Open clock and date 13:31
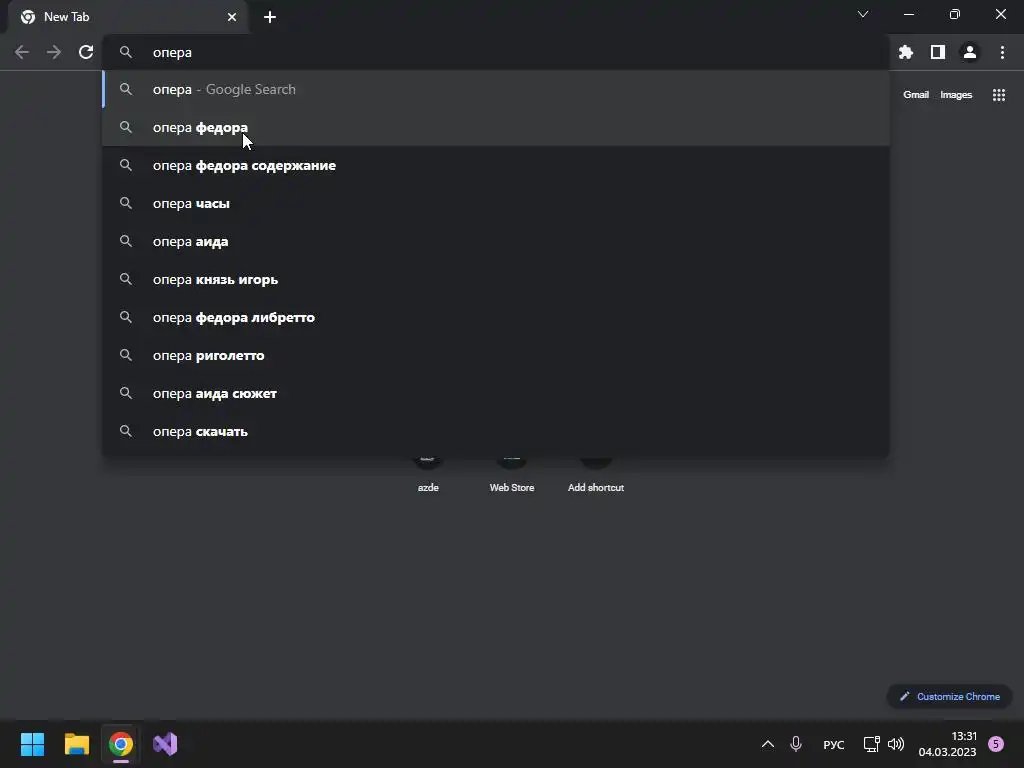This screenshot has width=1024, height=768. tap(948, 744)
